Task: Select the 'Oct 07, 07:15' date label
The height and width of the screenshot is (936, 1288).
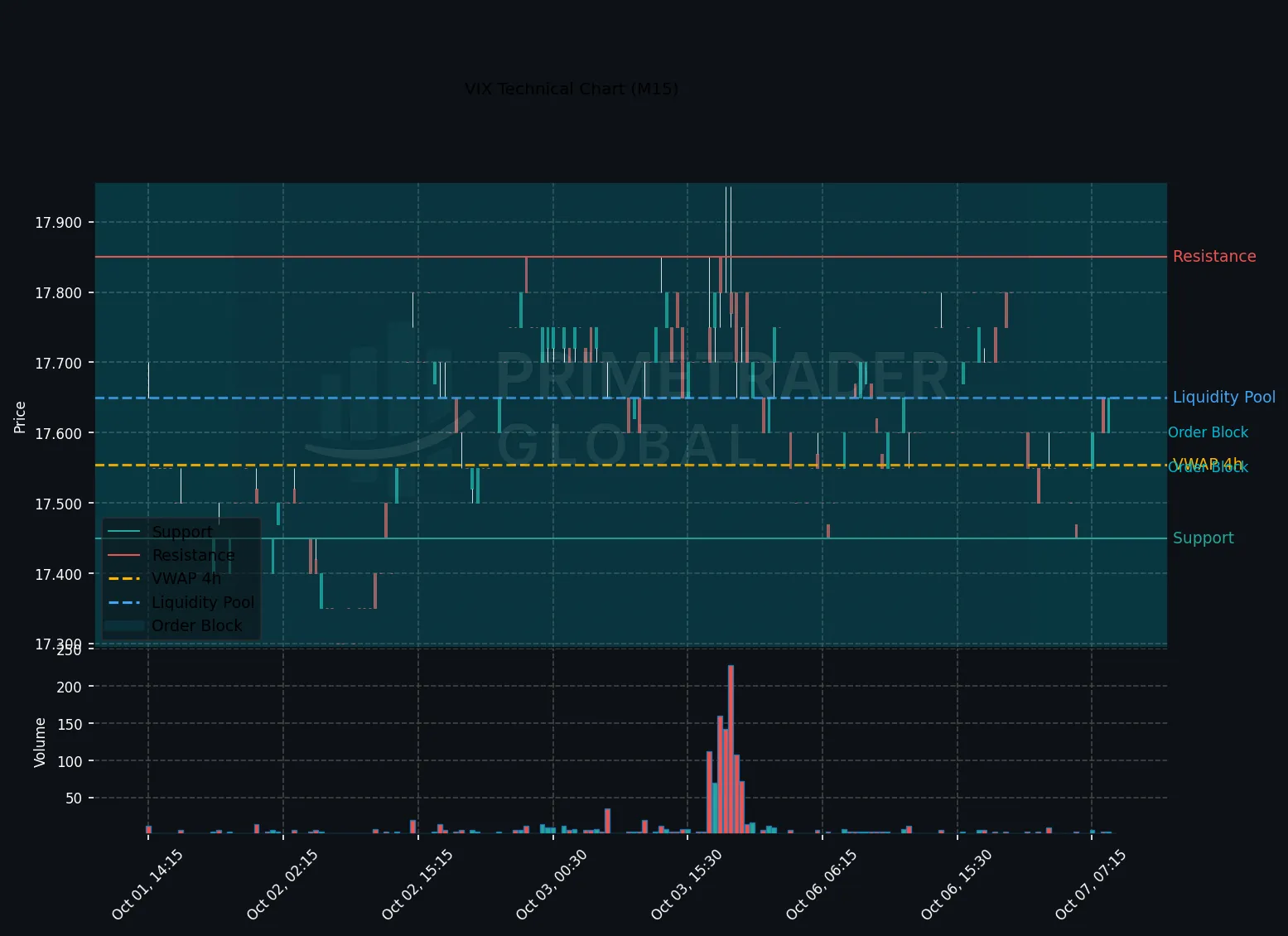Action: click(x=1091, y=884)
